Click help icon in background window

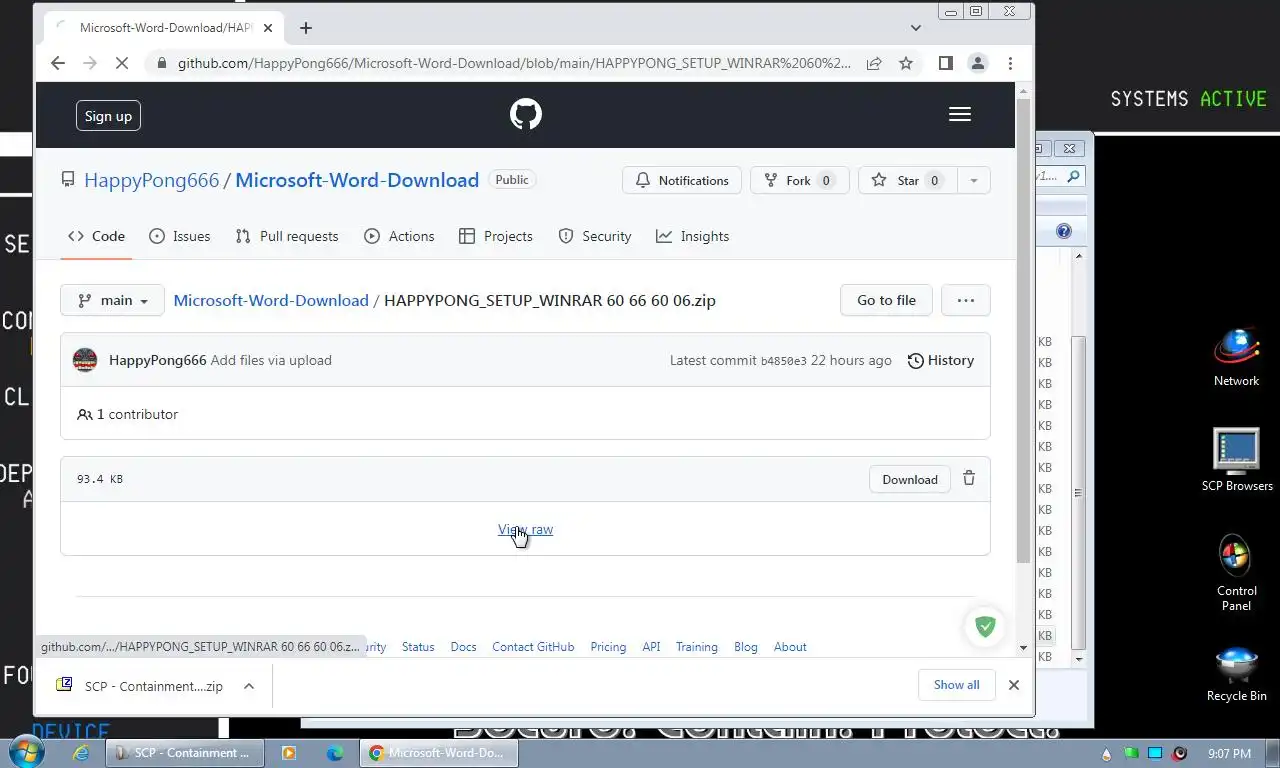pos(1064,231)
